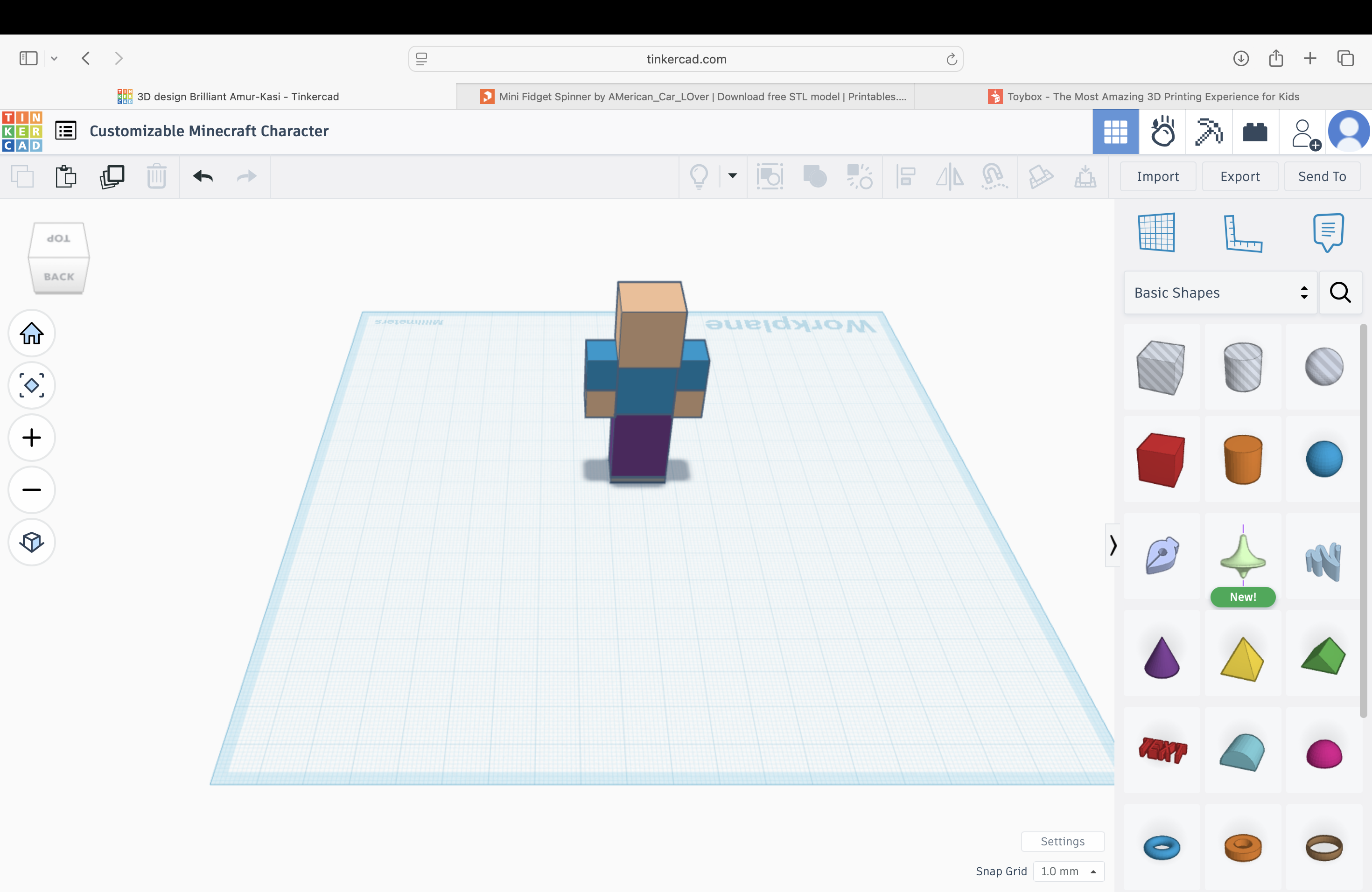
Task: Redo the last action
Action: 247,176
